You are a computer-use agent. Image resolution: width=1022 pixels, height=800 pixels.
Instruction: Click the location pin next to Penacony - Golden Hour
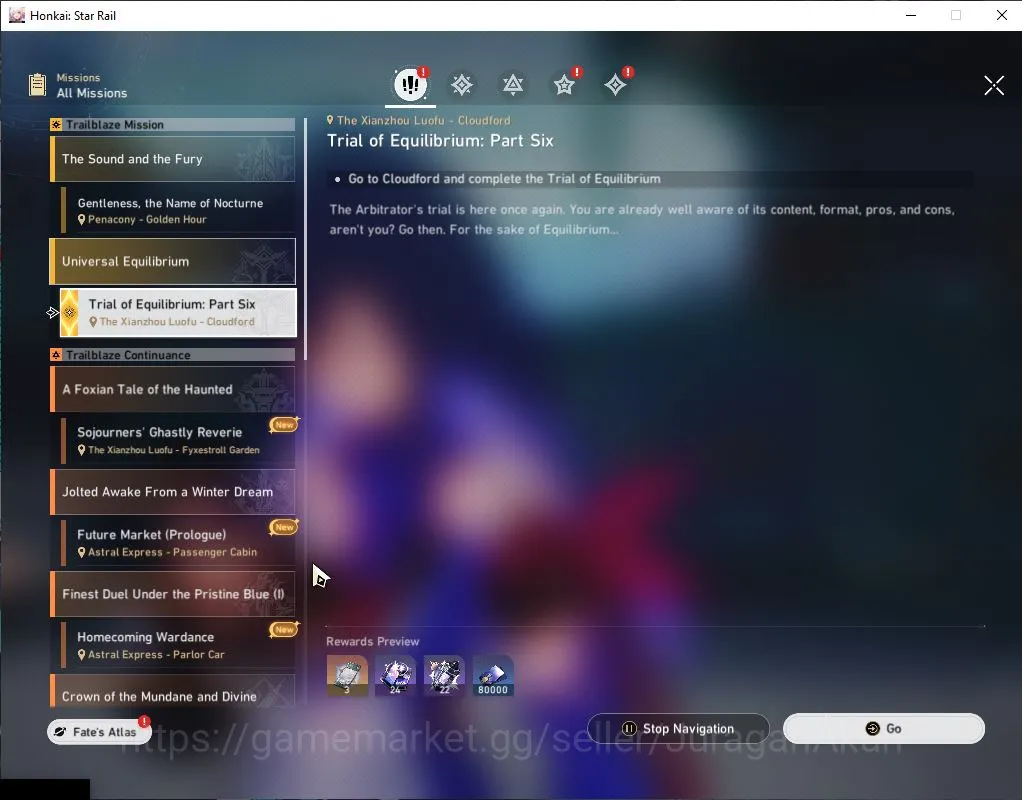click(81, 220)
